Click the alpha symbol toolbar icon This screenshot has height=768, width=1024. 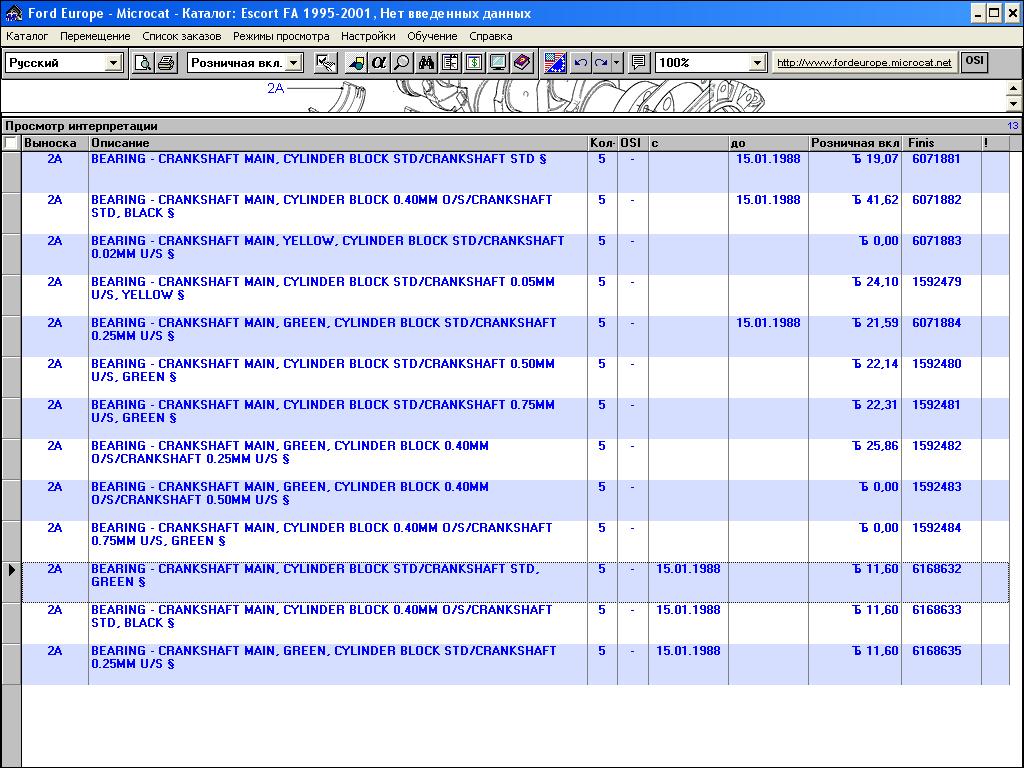point(378,63)
